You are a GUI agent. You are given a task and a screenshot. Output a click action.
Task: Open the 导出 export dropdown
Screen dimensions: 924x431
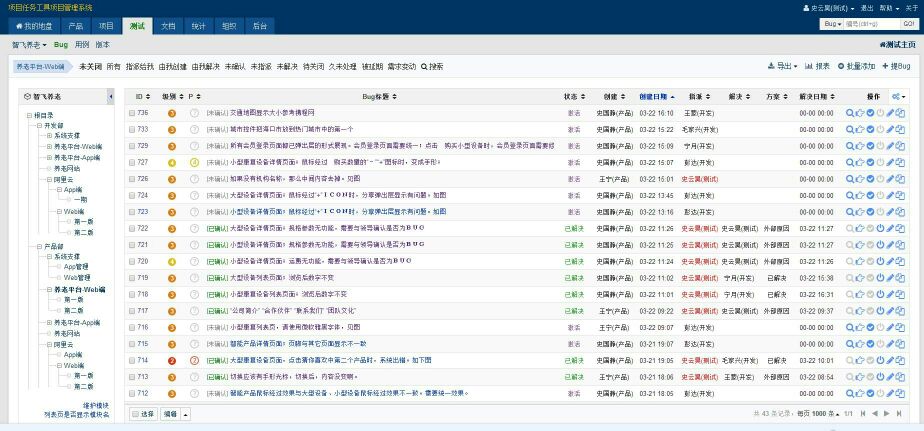coord(782,66)
